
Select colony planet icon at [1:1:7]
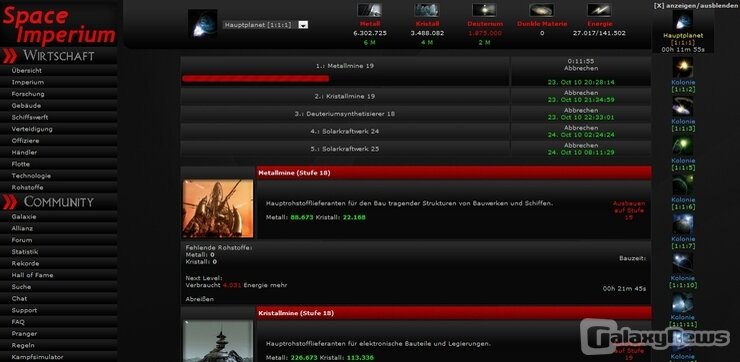[x=682, y=224]
